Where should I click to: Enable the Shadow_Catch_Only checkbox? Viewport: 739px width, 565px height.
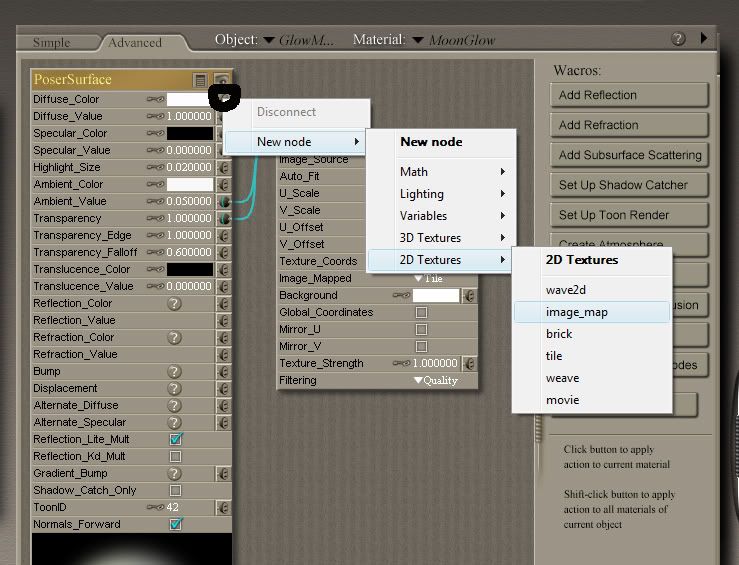176,491
